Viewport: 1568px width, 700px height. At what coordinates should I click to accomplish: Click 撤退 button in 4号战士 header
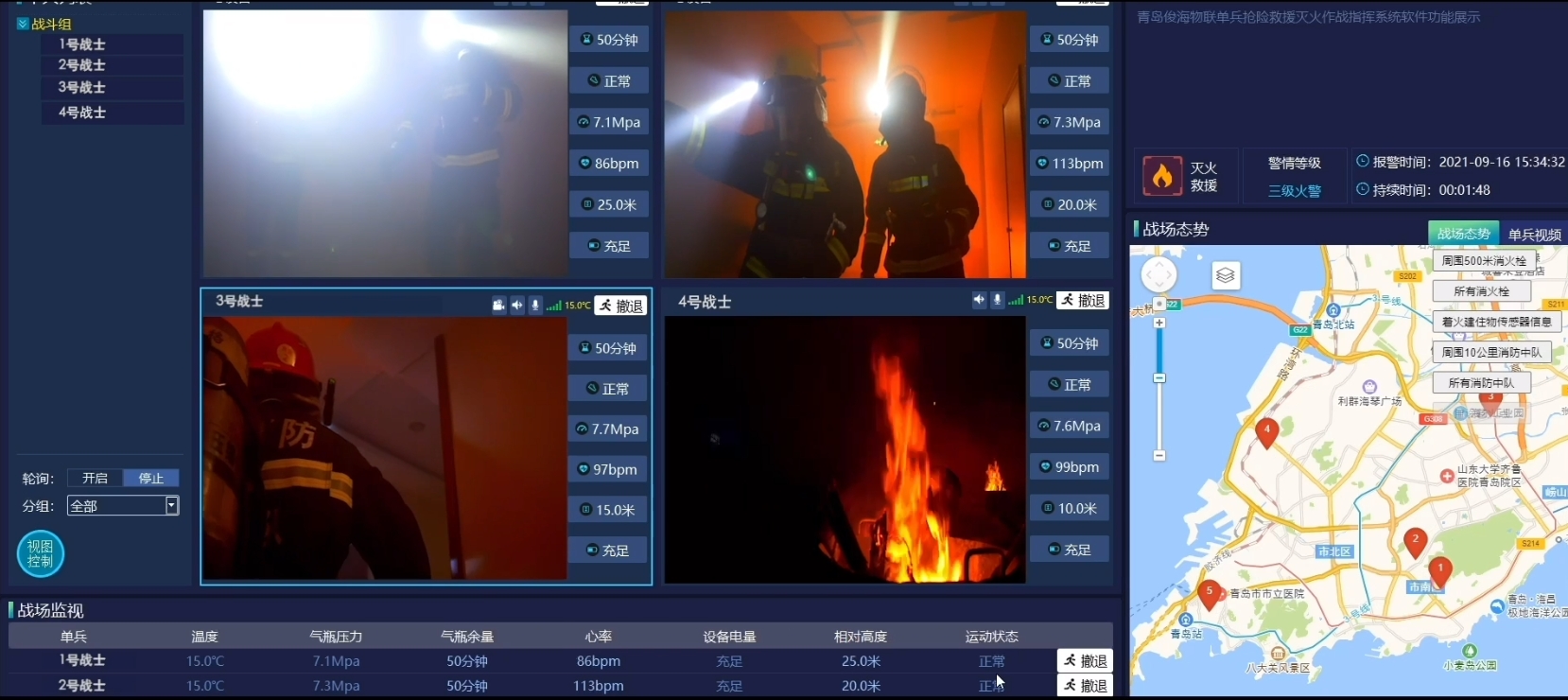[1083, 300]
